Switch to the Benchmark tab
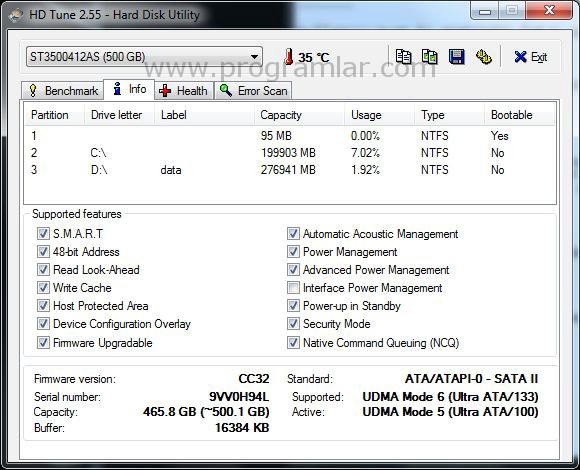This screenshot has width=580, height=470. pyautogui.click(x=62, y=91)
